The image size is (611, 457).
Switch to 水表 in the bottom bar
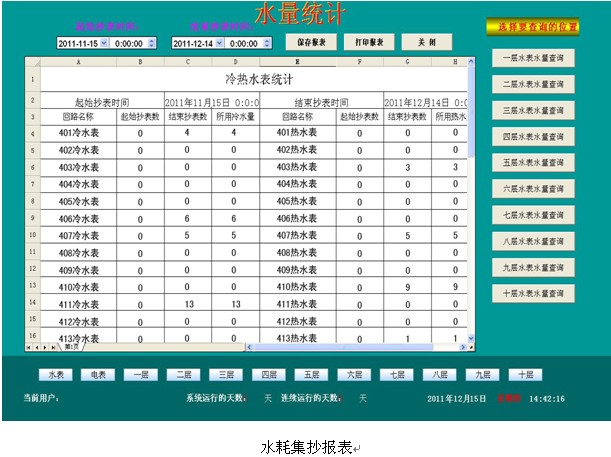56,375
